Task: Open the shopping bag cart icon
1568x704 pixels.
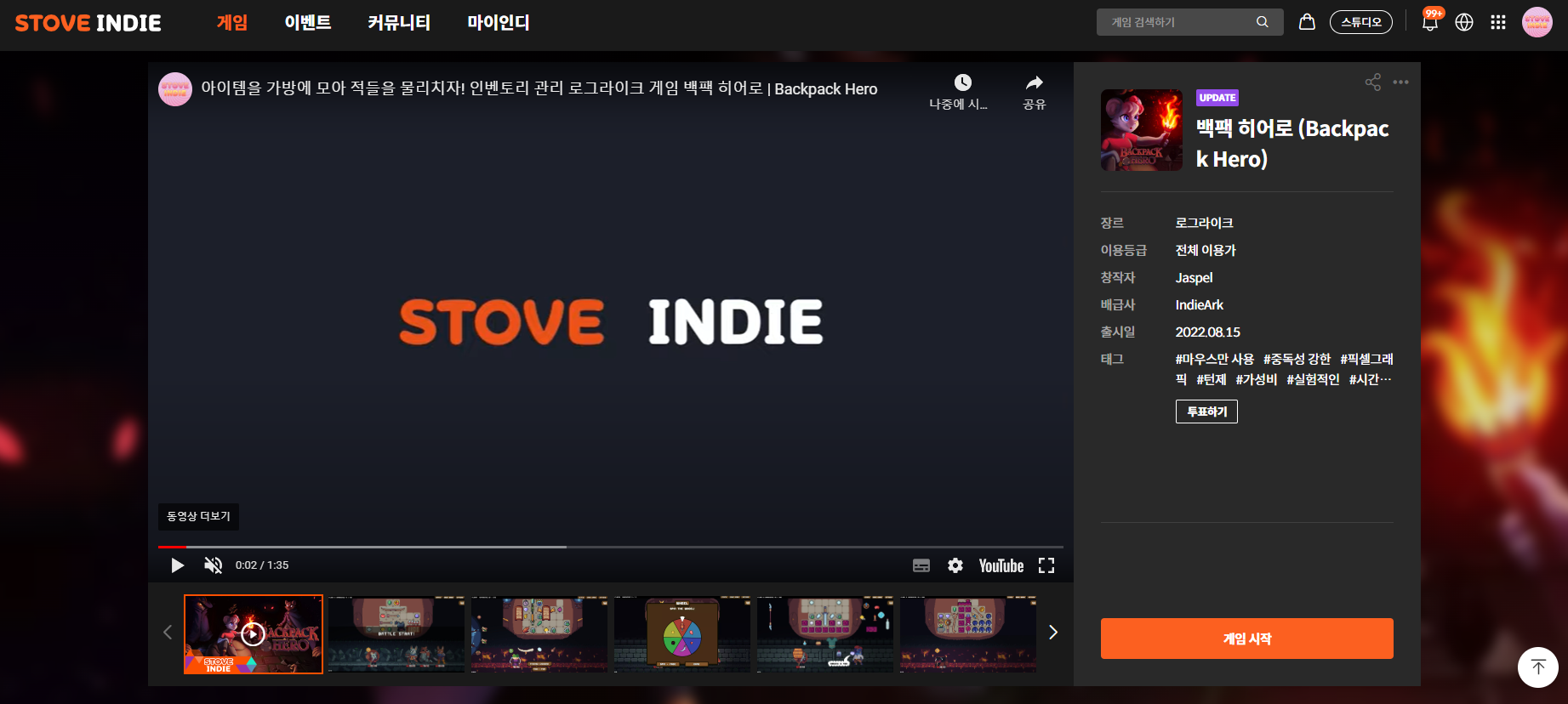Action: pos(1307,22)
